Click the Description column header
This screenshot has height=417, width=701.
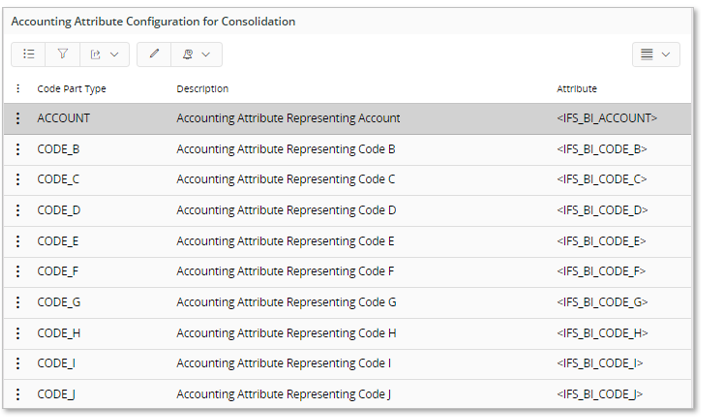pos(203,89)
